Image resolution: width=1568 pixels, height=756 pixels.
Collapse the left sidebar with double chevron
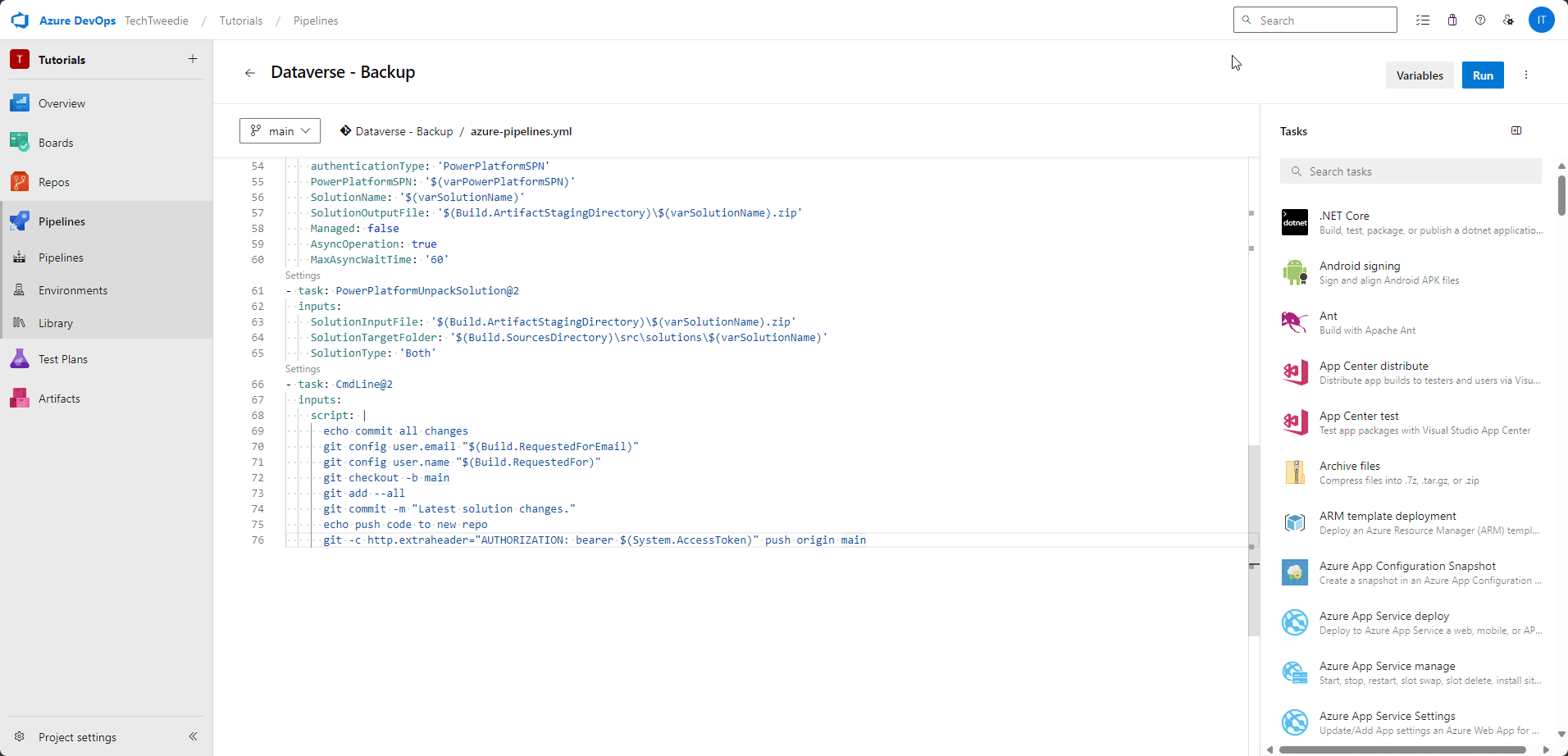(194, 736)
